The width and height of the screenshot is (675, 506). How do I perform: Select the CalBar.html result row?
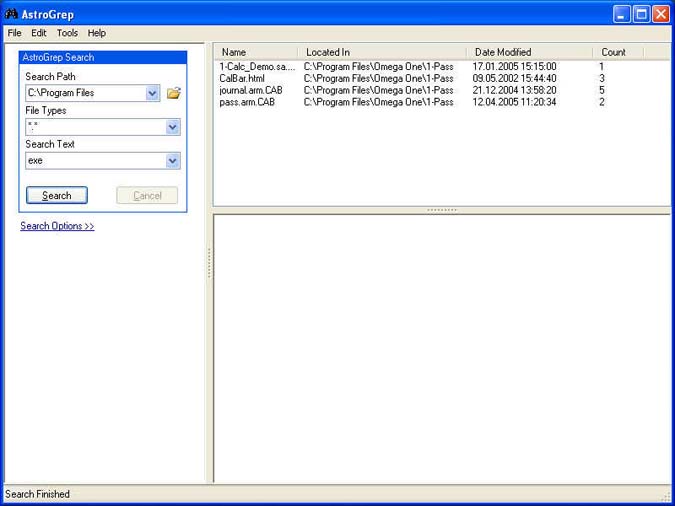[x=242, y=78]
